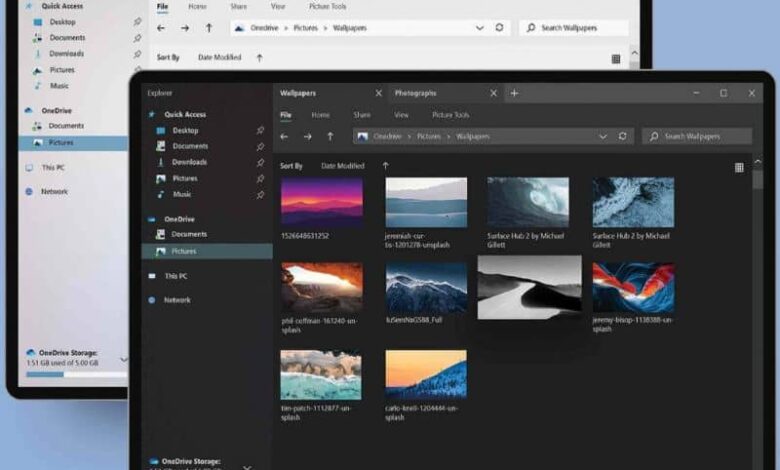Refresh the dark window's address bar
780x470 pixels.
(x=622, y=136)
